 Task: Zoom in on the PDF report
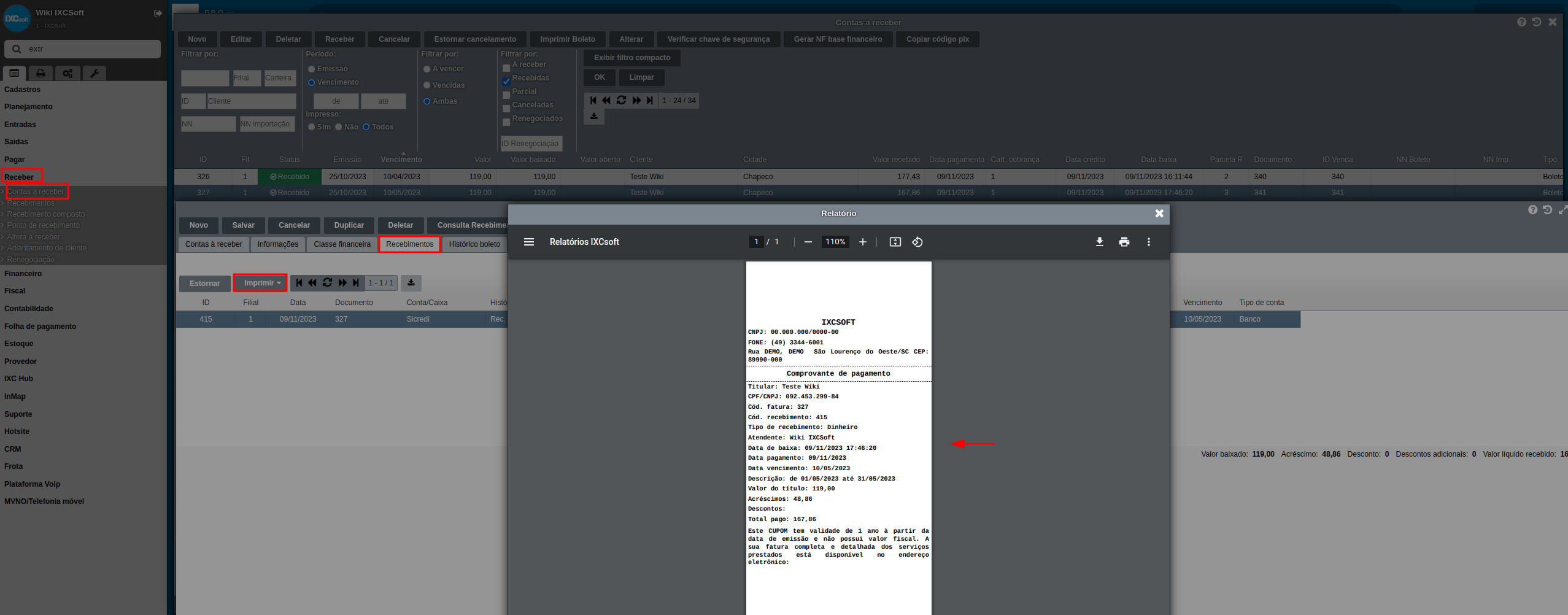[862, 242]
